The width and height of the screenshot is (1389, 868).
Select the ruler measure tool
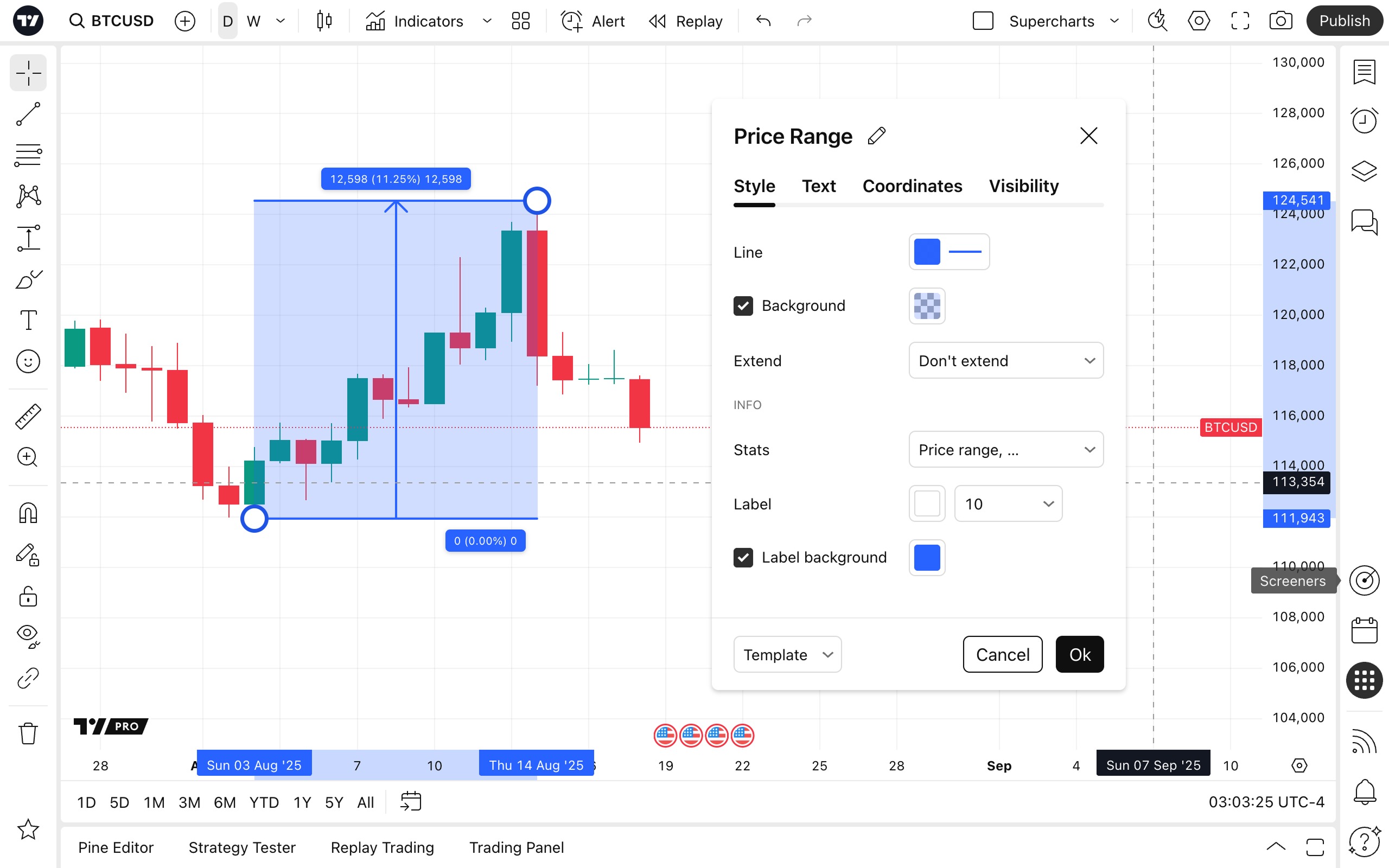(28, 416)
